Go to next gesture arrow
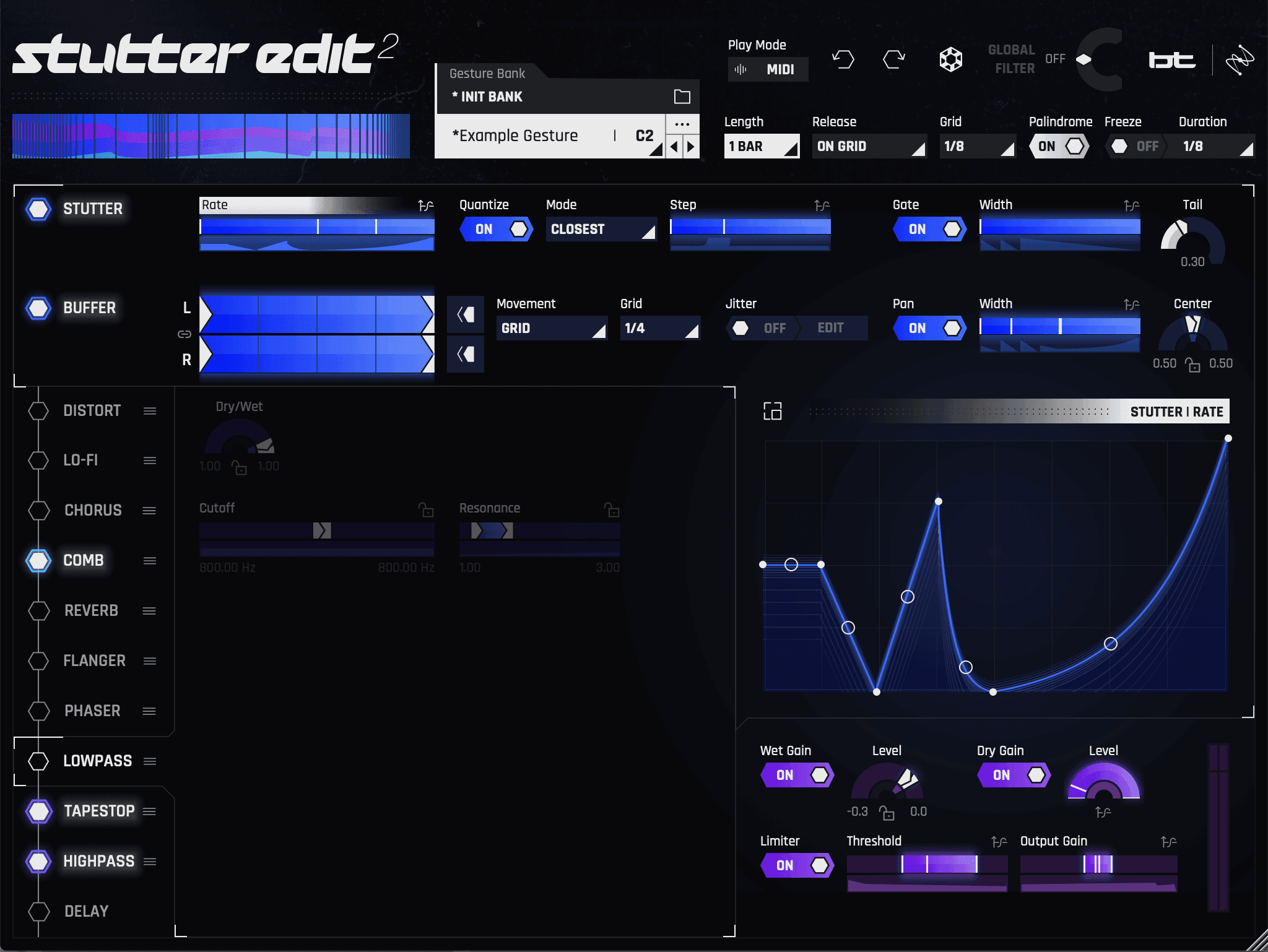The width and height of the screenshot is (1268, 952). tap(691, 147)
